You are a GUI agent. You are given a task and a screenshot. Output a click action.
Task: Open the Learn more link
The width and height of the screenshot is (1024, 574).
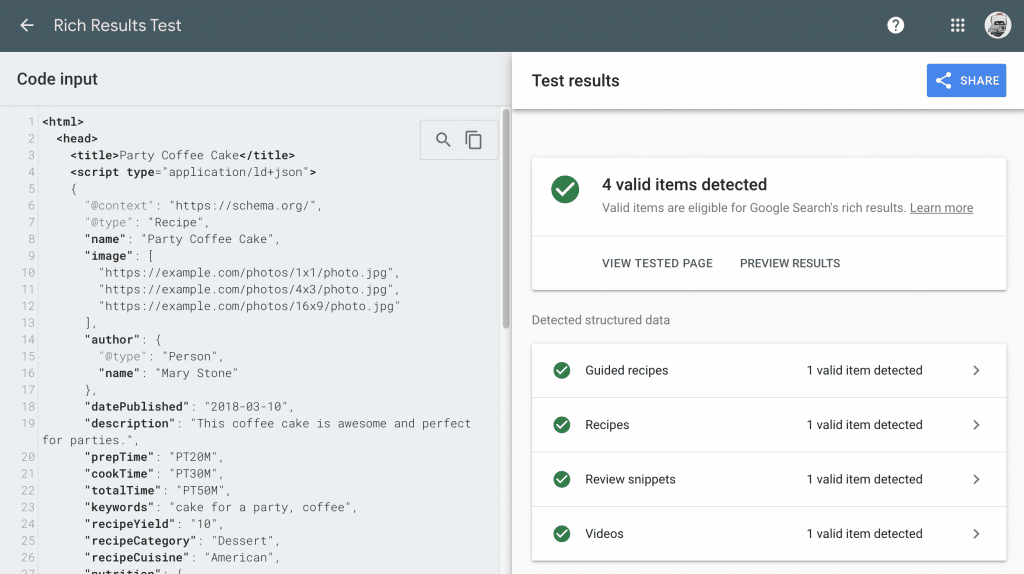(x=941, y=208)
